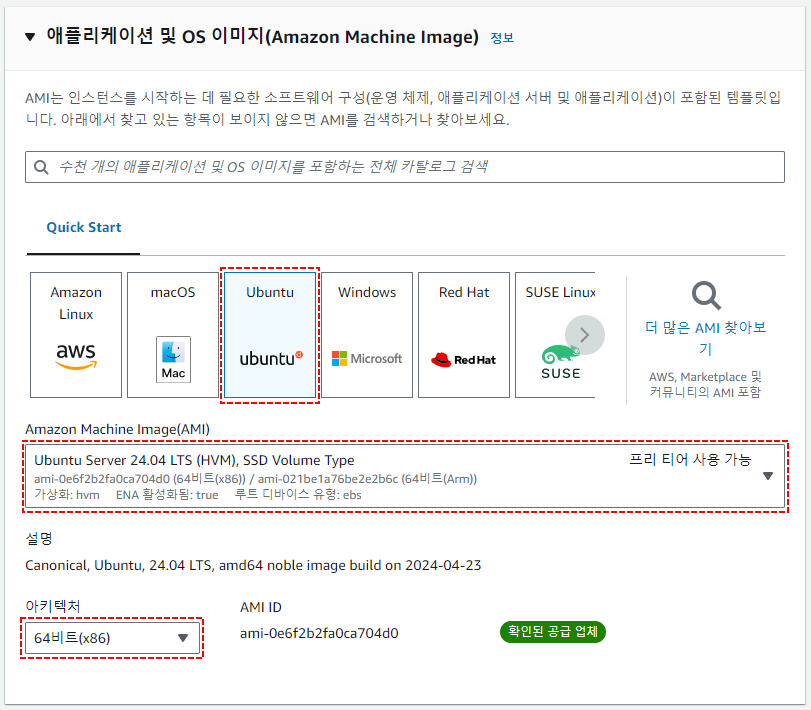Click the search magnifier icon in field
The width and height of the screenshot is (811, 710).
(x=41, y=167)
